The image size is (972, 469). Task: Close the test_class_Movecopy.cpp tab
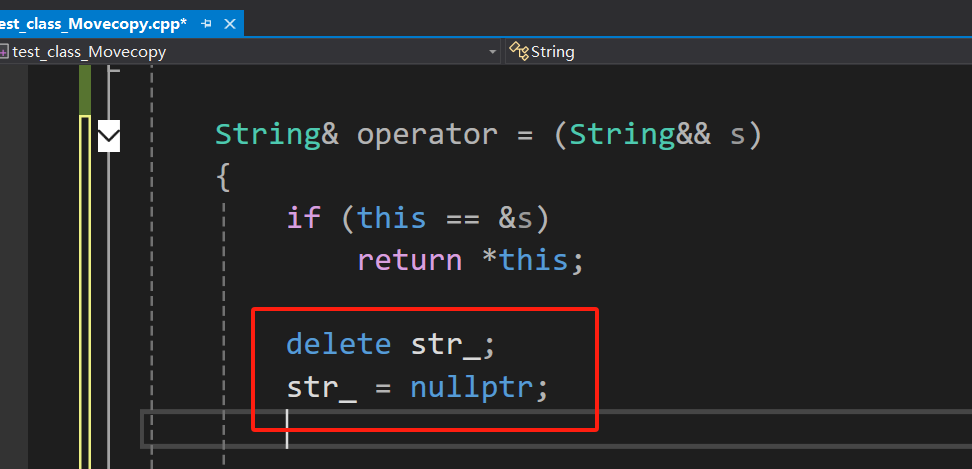pyautogui.click(x=230, y=24)
